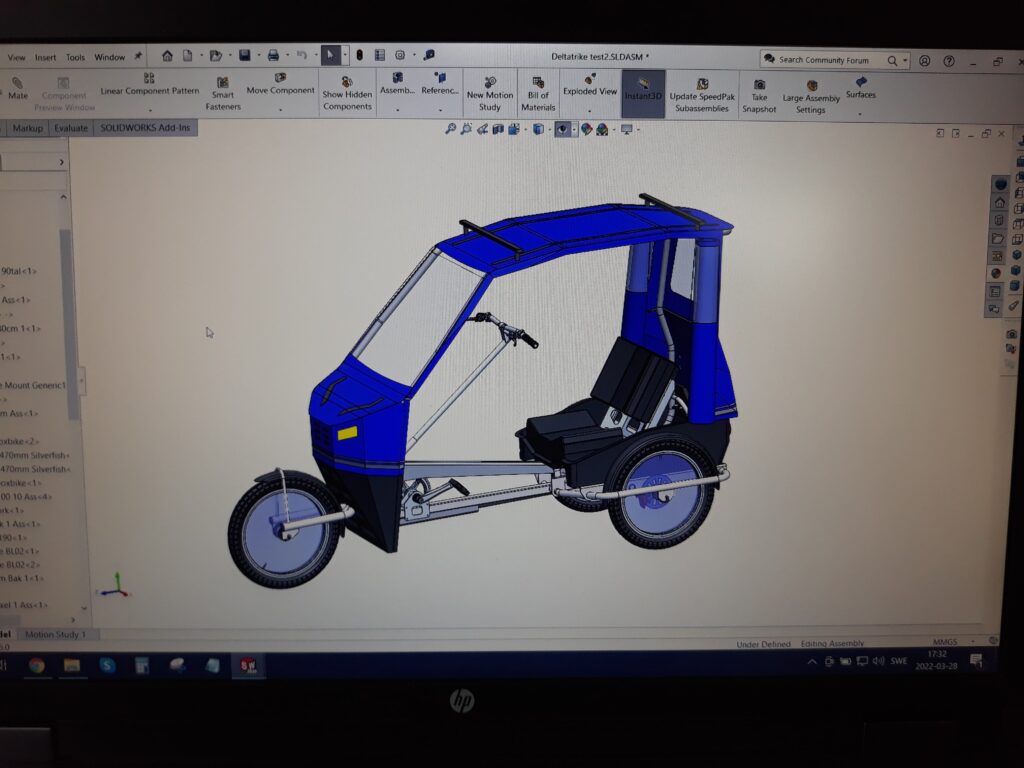Open Bill of Materials tool
Viewport: 1024px width, 768px height.
coord(538,83)
